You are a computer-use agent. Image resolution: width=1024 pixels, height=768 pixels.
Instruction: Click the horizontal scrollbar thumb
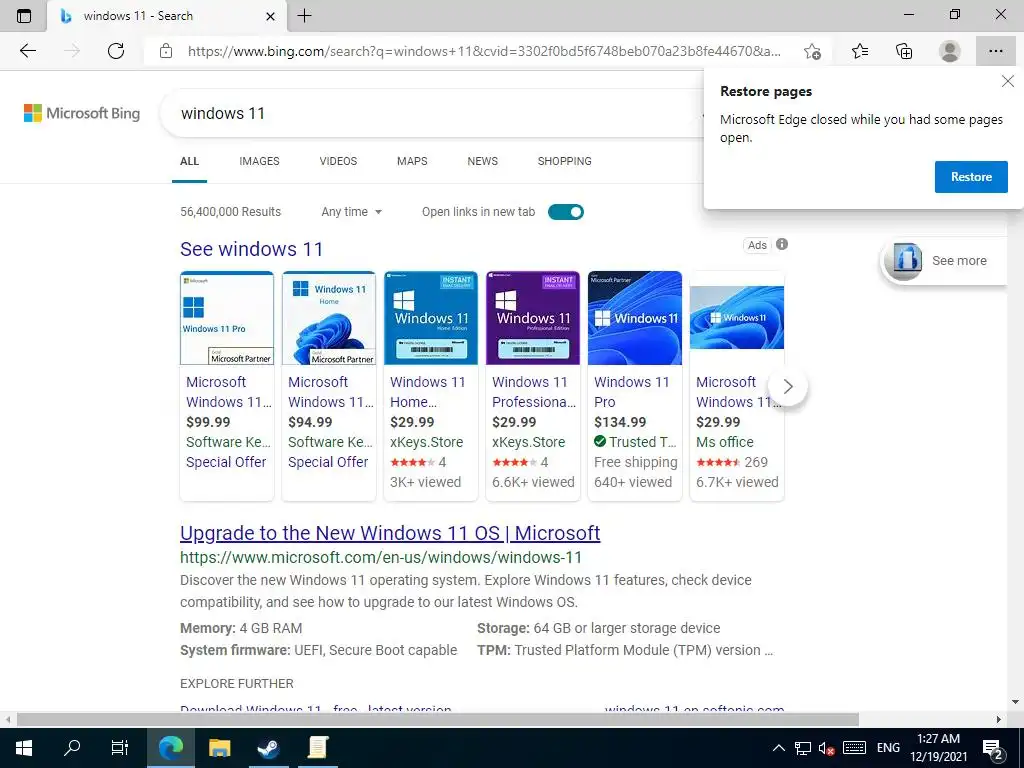[438, 719]
